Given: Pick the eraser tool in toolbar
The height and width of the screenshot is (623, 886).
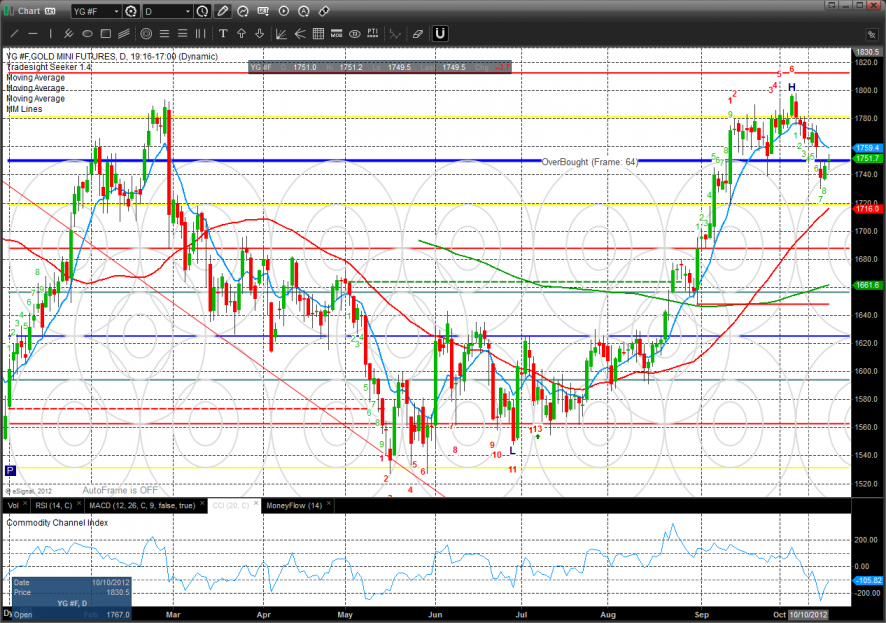Looking at the screenshot, I should (417, 34).
